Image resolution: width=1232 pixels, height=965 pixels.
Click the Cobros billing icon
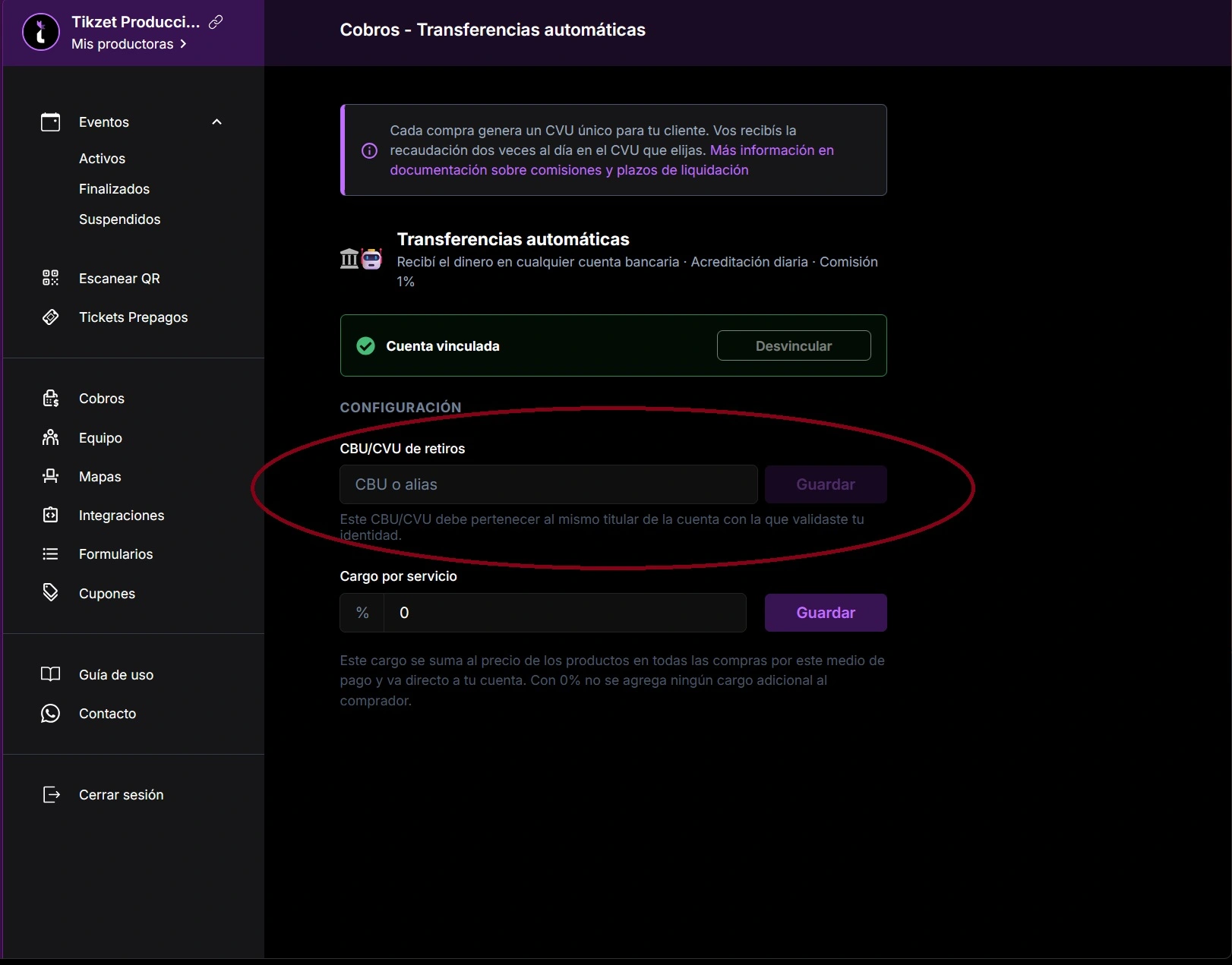tap(50, 398)
